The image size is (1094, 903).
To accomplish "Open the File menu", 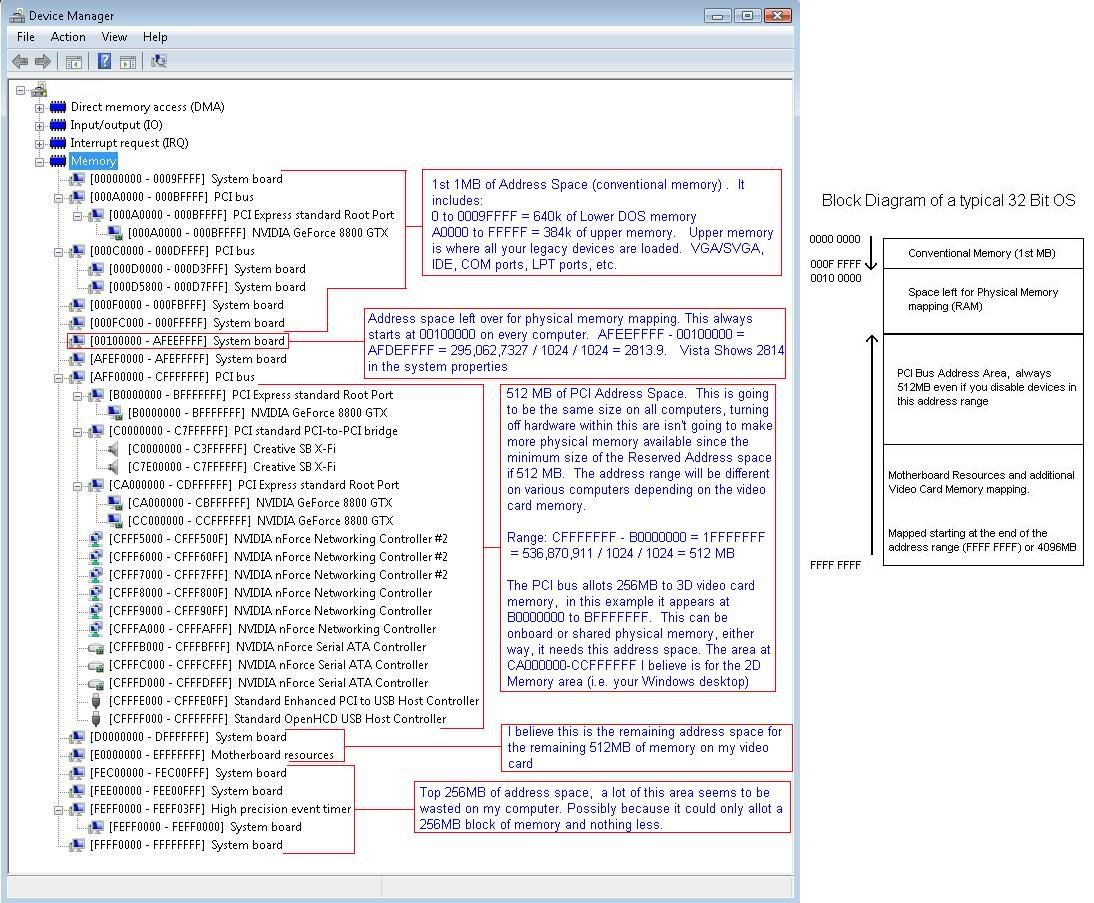I will pos(26,37).
